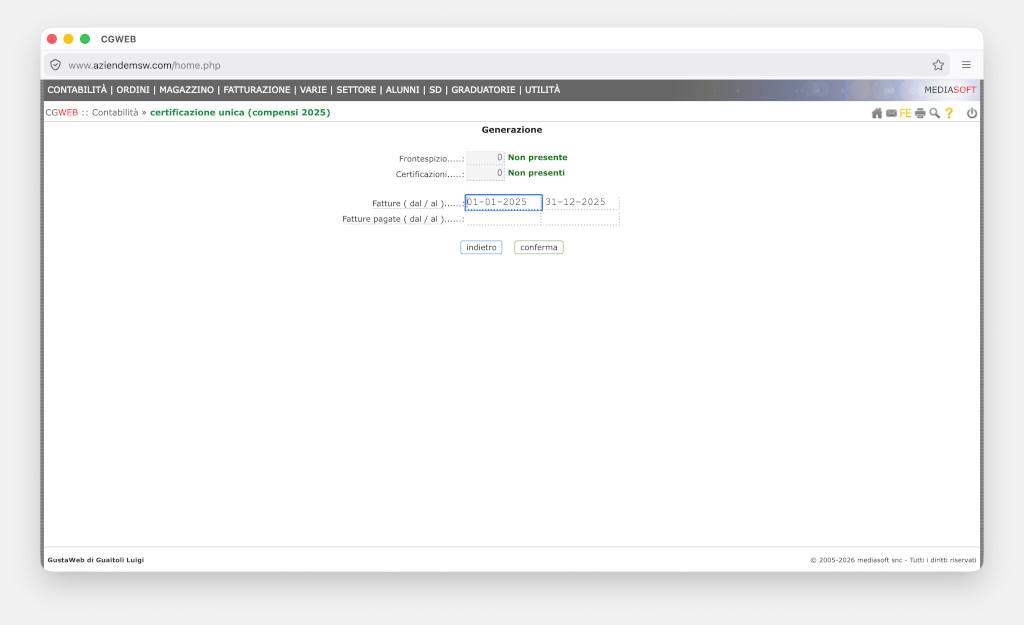Open messages via the envelope icon
This screenshot has width=1024, height=625.
tap(891, 113)
